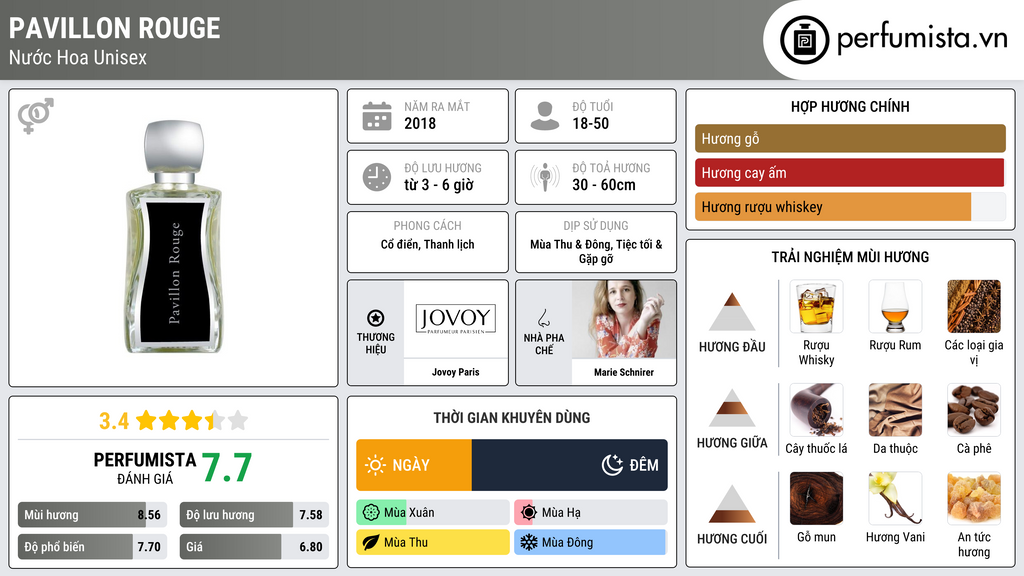Select the Cây thuốc lá note image
1024x576 pixels.
click(x=816, y=410)
